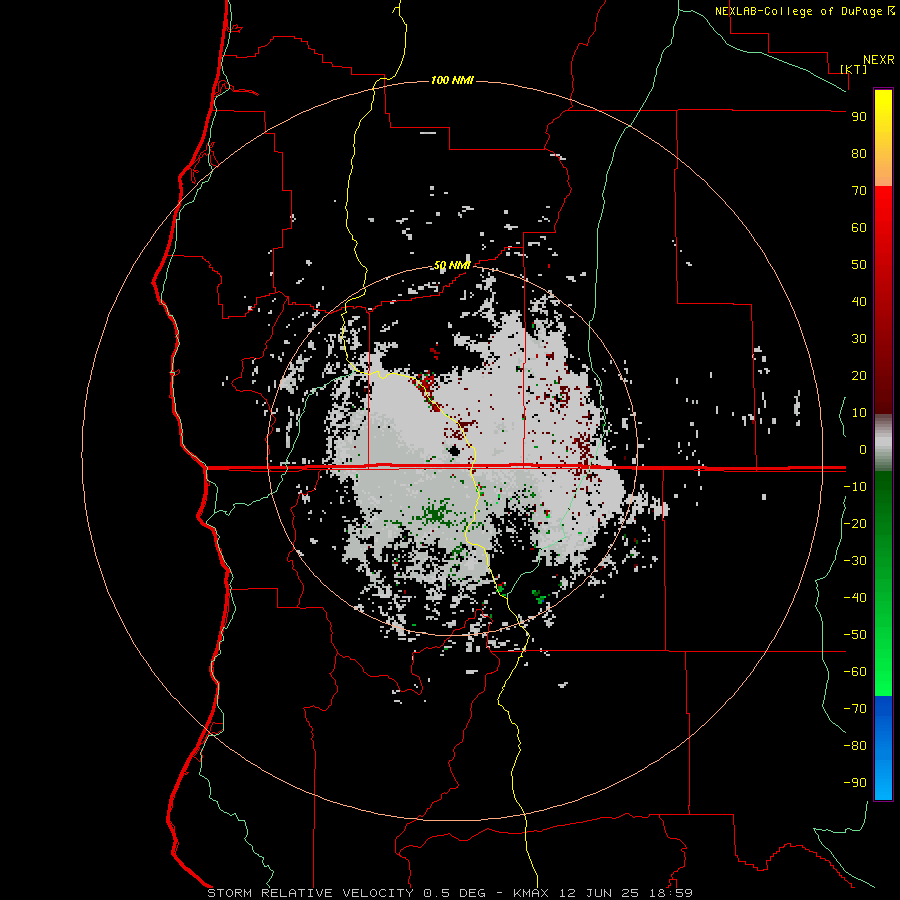Viewport: 900px width, 900px height.
Task: Click the -30 value on velocity scale
Action: click(855, 561)
